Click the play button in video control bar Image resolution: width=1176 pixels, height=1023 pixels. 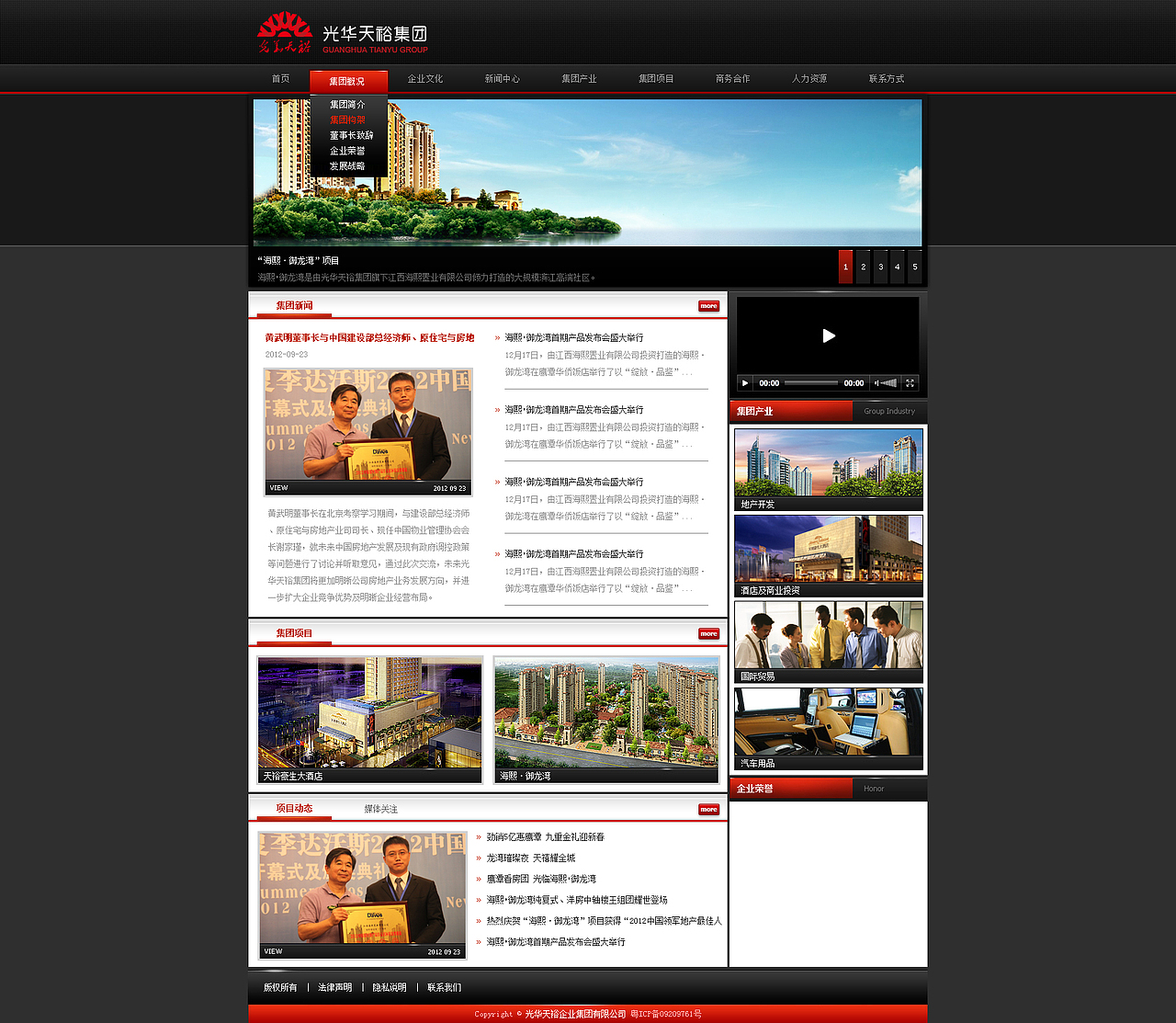tap(744, 383)
